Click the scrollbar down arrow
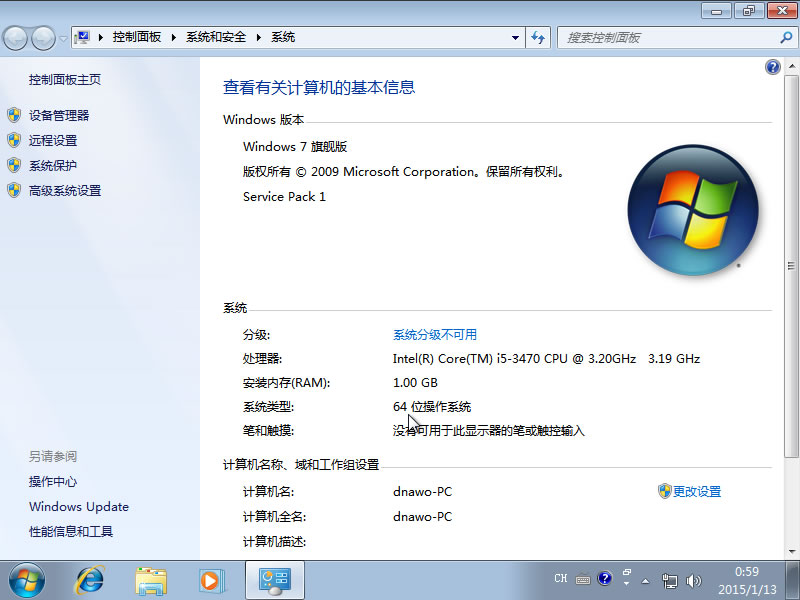The image size is (800, 600). pyautogui.click(x=791, y=551)
